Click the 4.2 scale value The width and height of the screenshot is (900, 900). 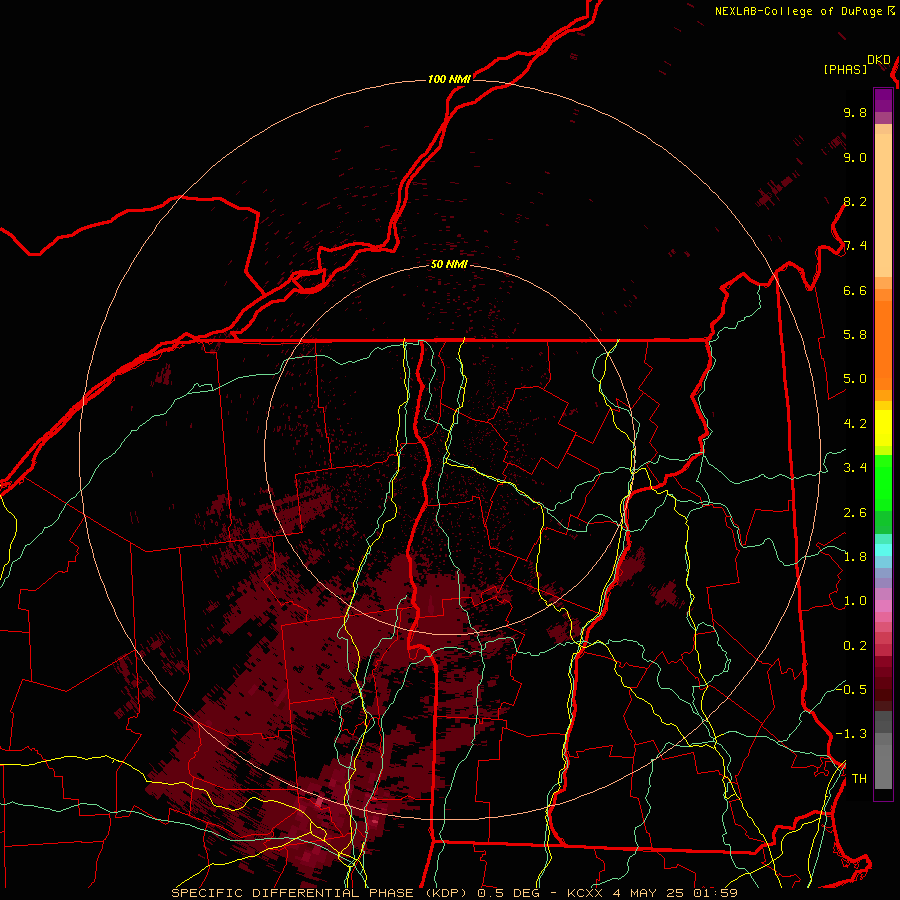coord(855,424)
